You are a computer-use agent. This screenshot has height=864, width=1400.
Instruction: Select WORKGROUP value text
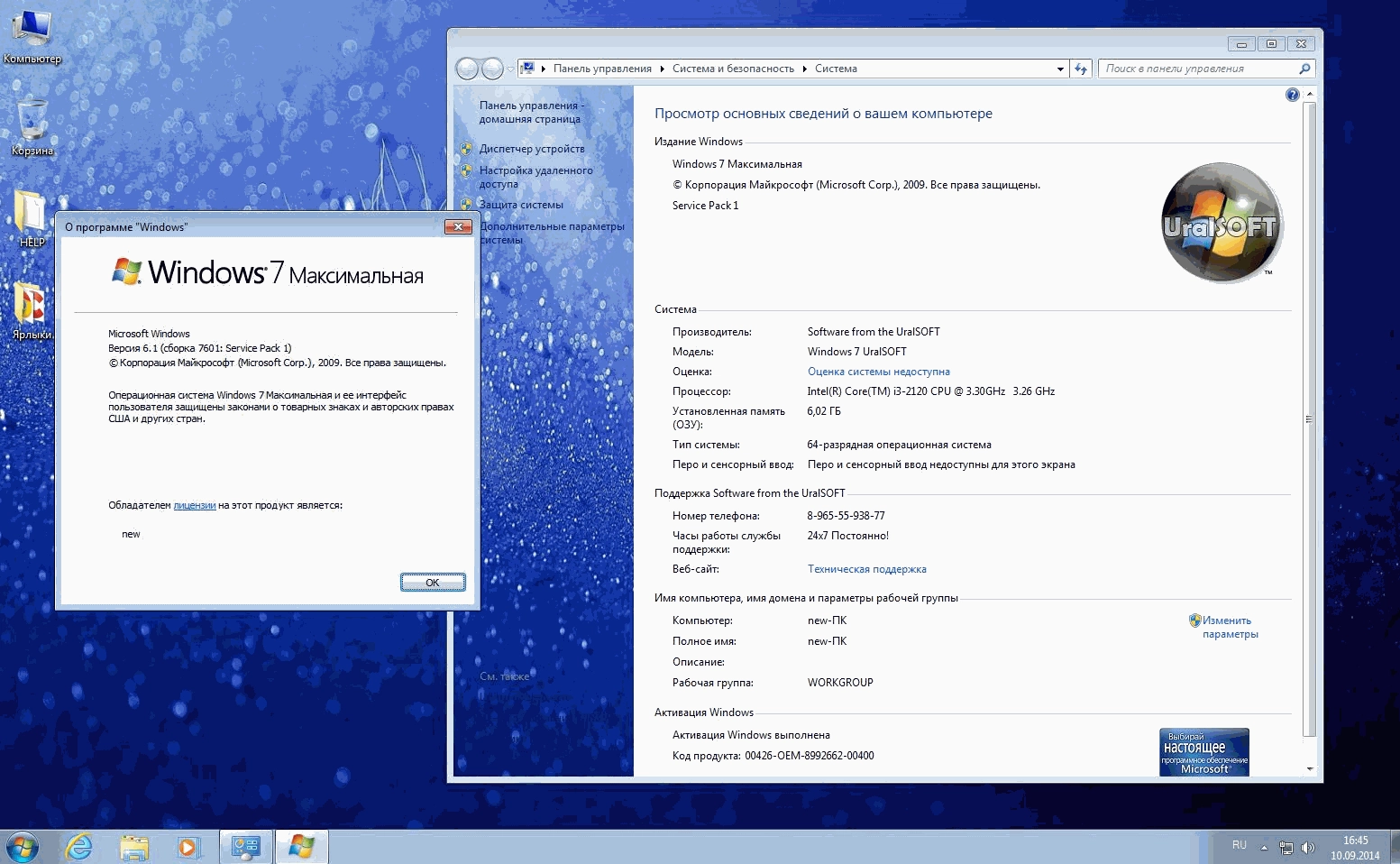pos(840,683)
